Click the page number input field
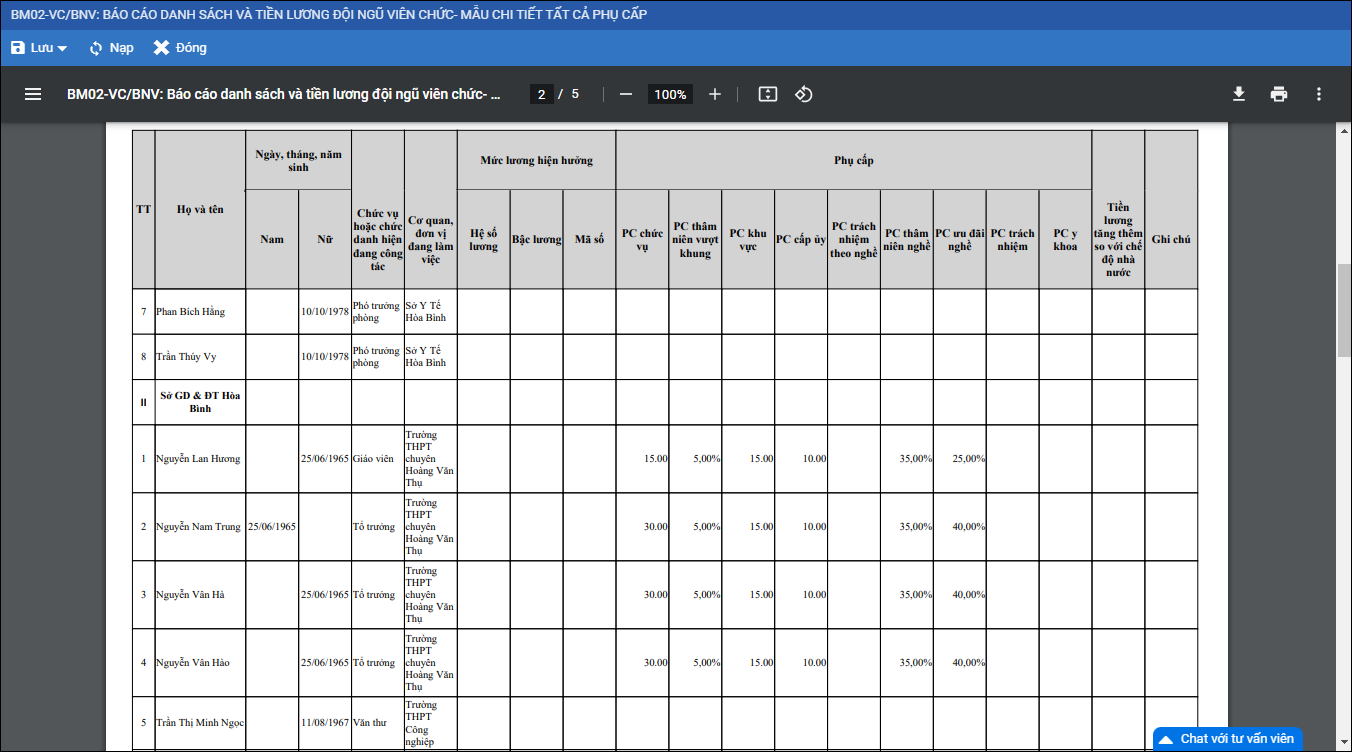The image size is (1352, 752). coord(541,94)
